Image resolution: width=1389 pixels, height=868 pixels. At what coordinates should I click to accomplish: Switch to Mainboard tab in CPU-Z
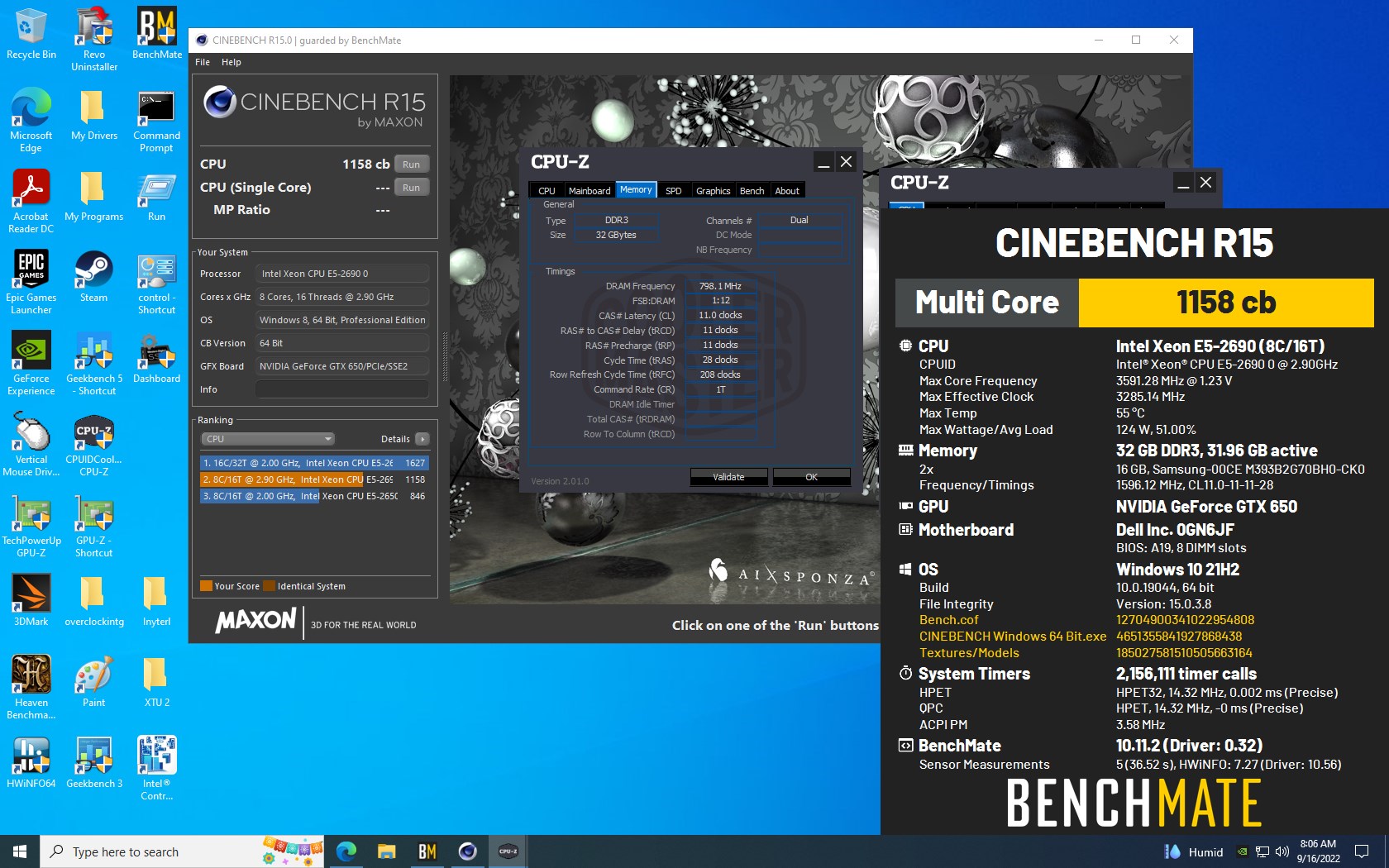pos(589,190)
